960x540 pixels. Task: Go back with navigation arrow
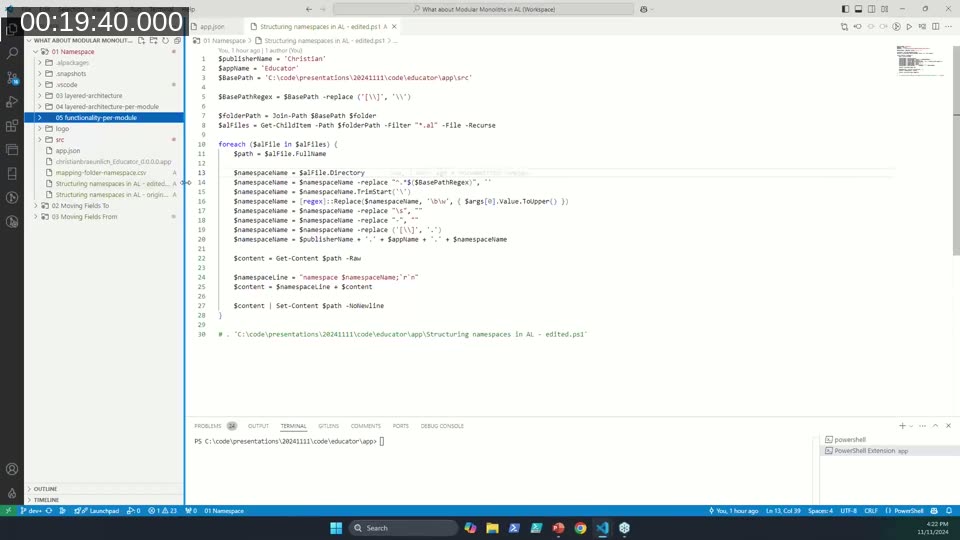(309, 9)
